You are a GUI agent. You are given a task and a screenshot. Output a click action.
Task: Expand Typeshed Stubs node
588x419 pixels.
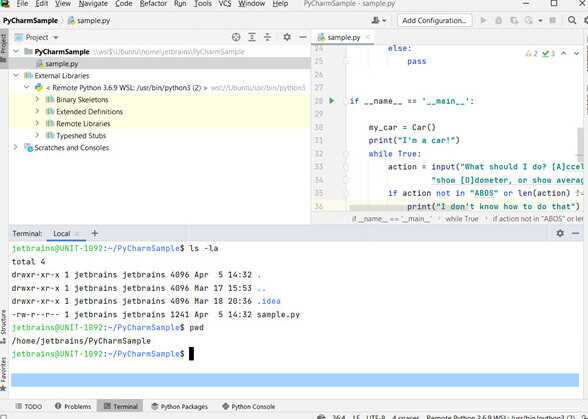click(x=37, y=135)
